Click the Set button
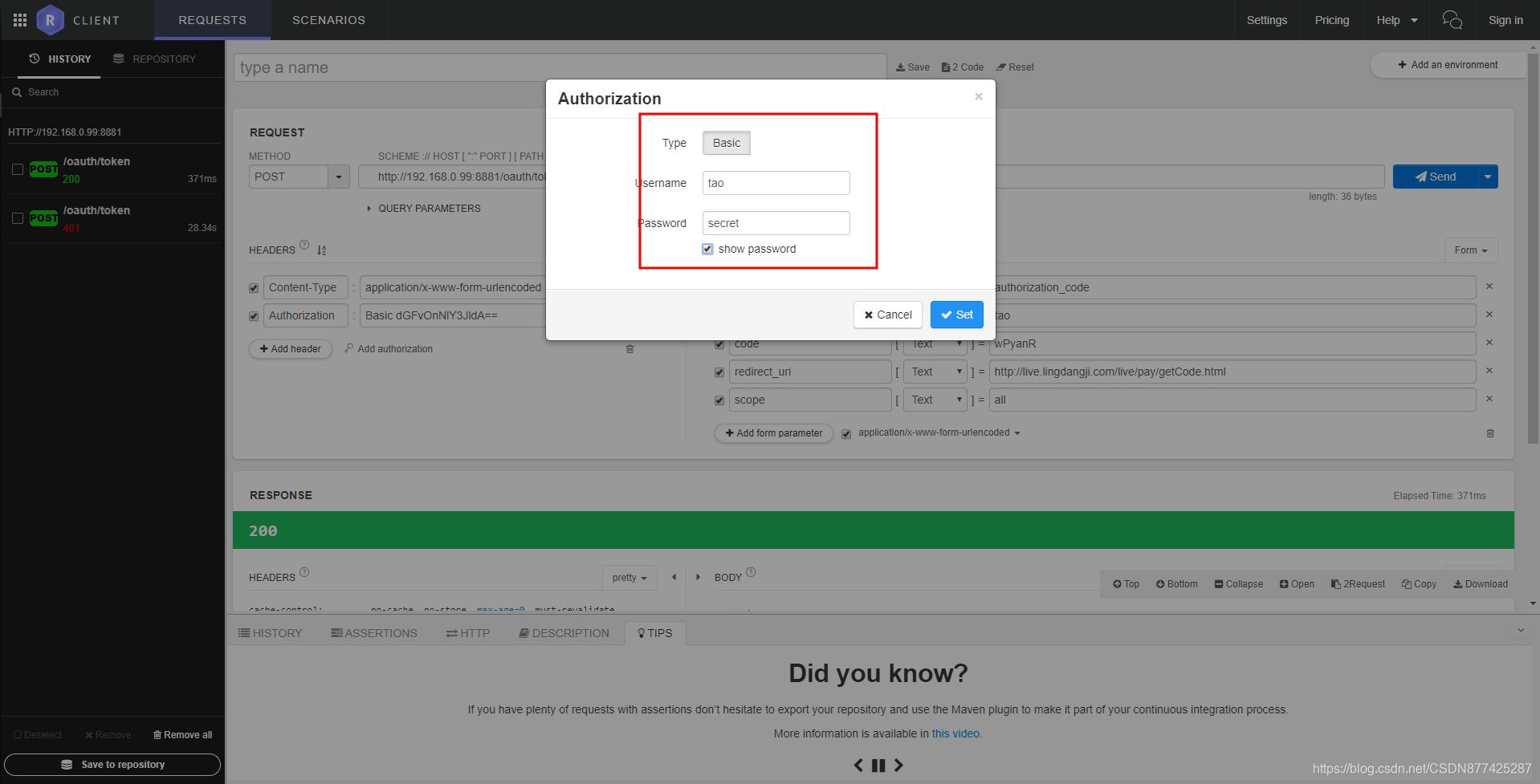1540x784 pixels. [x=957, y=315]
